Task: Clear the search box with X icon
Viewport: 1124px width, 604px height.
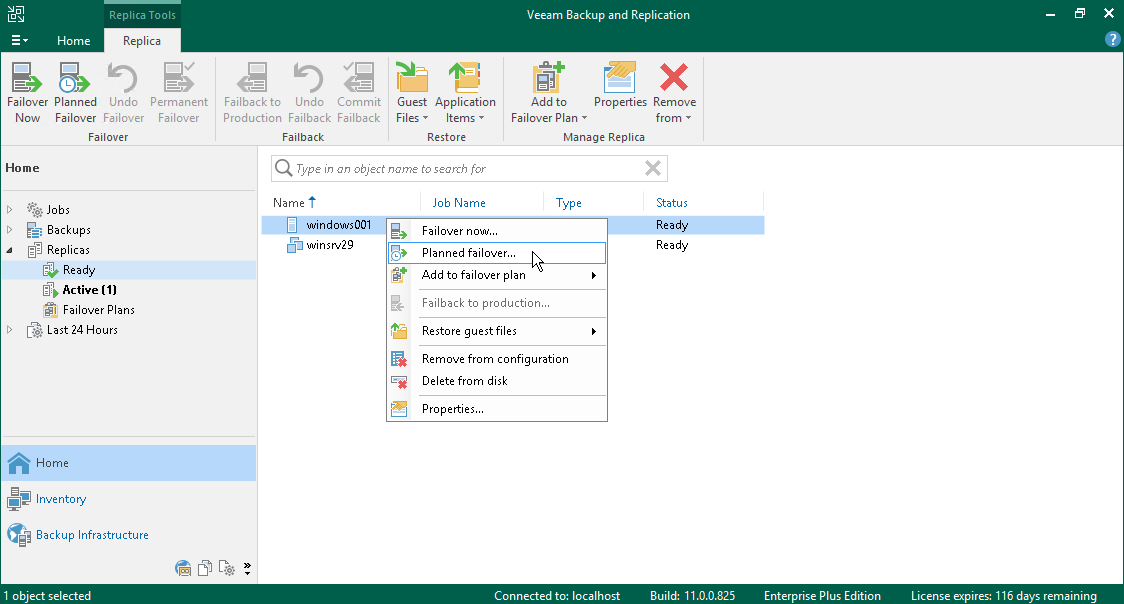Action: pyautogui.click(x=652, y=168)
